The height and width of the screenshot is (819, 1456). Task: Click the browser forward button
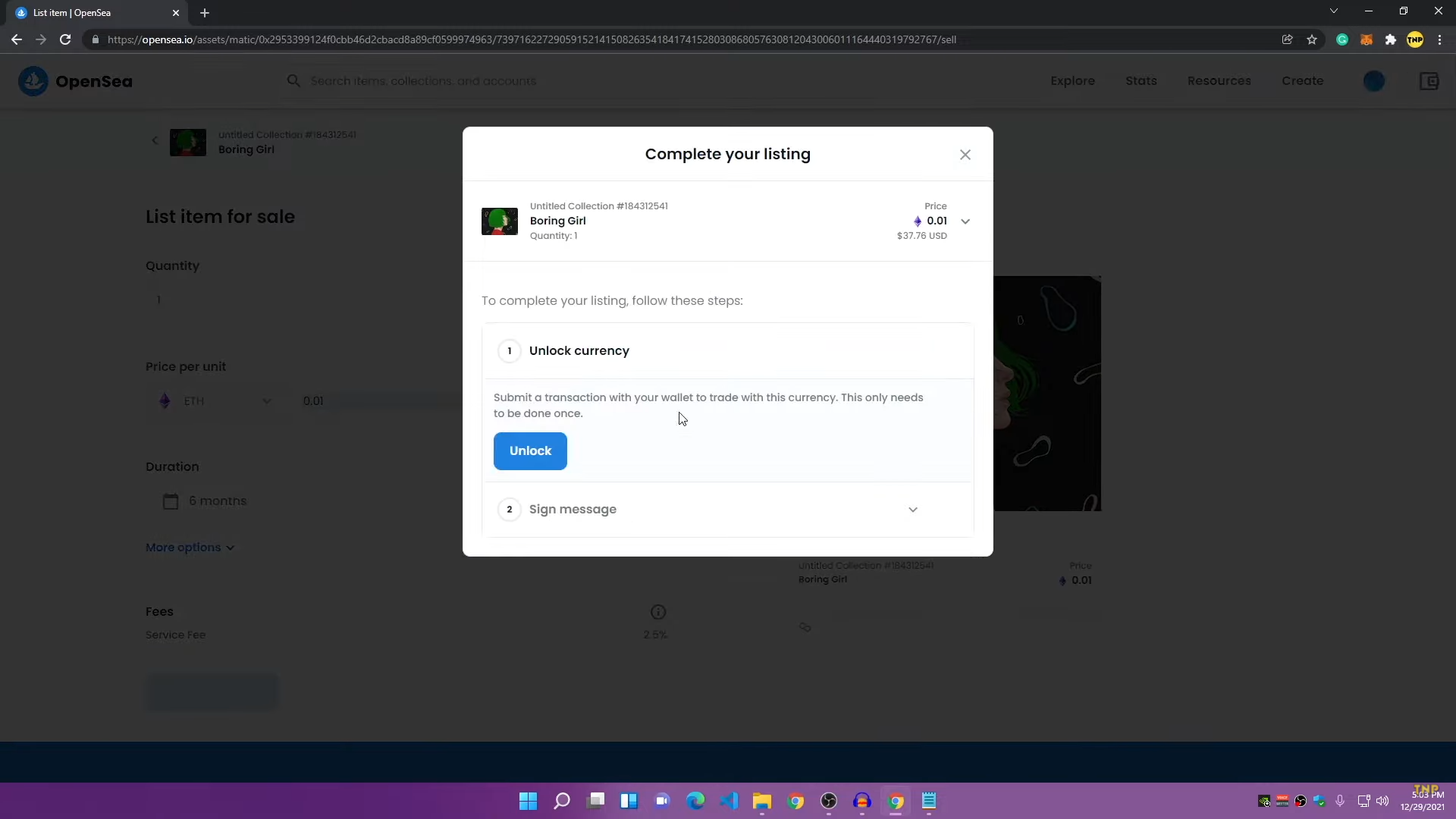(x=41, y=39)
